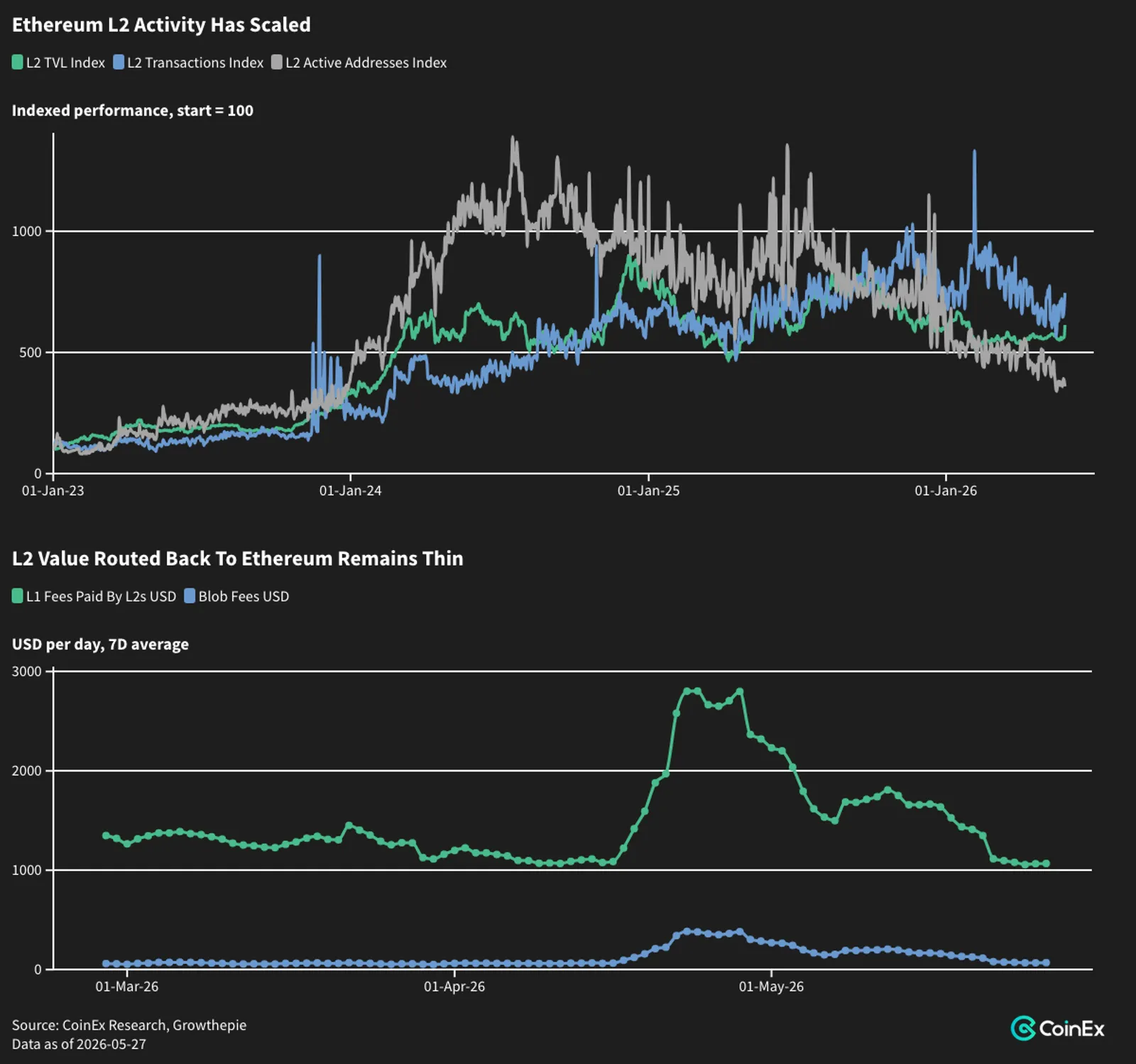Click the blue L2 Transactions Index legend swatch
1136x1064 pixels.
point(119,62)
